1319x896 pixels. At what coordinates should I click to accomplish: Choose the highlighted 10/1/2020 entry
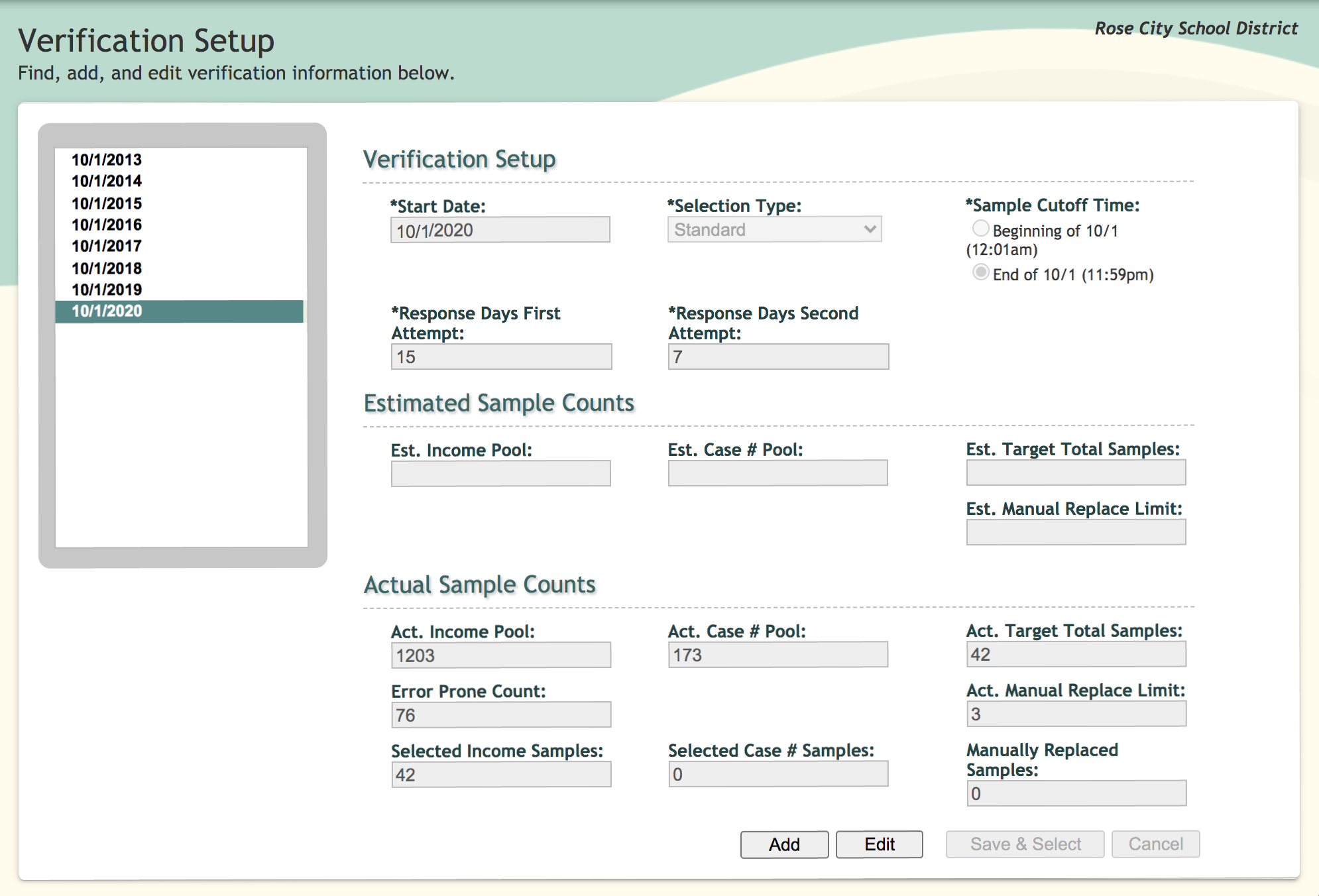click(107, 311)
